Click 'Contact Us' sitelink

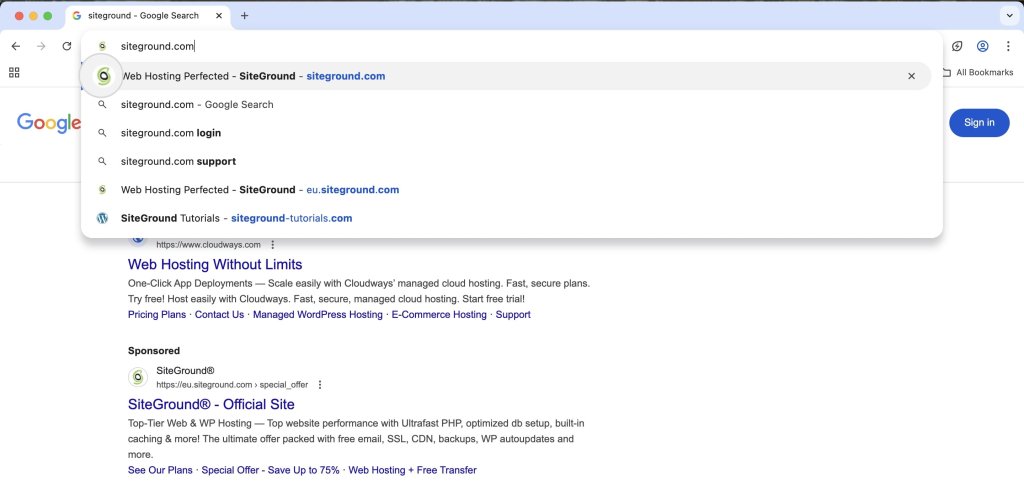click(219, 315)
